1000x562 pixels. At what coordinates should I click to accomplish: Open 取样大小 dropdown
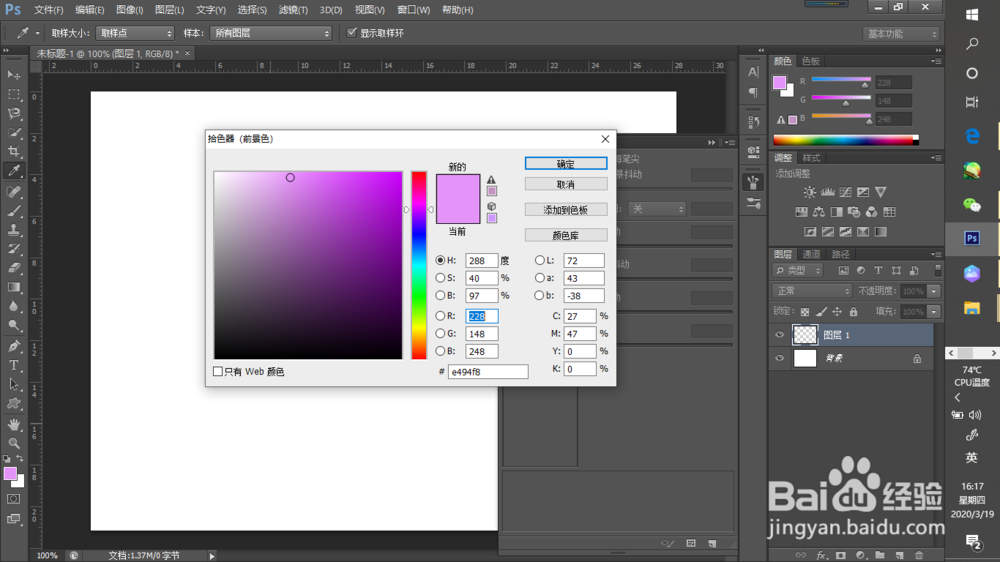tap(135, 33)
